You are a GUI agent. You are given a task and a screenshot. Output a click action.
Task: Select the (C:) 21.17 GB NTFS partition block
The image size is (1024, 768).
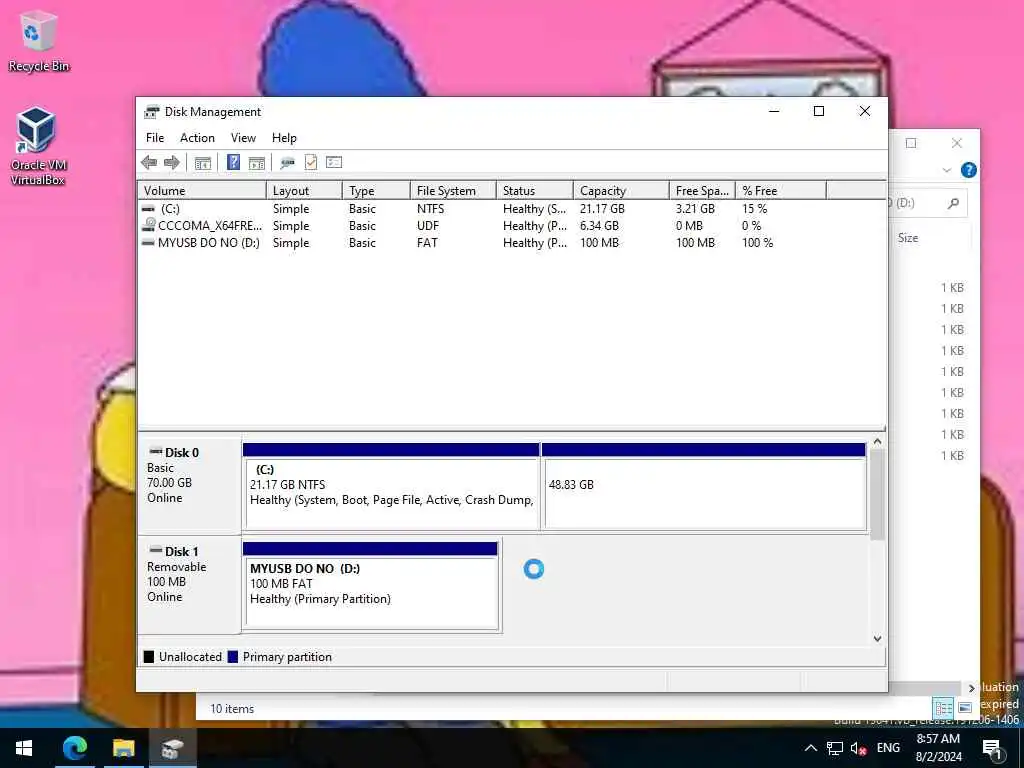391,487
